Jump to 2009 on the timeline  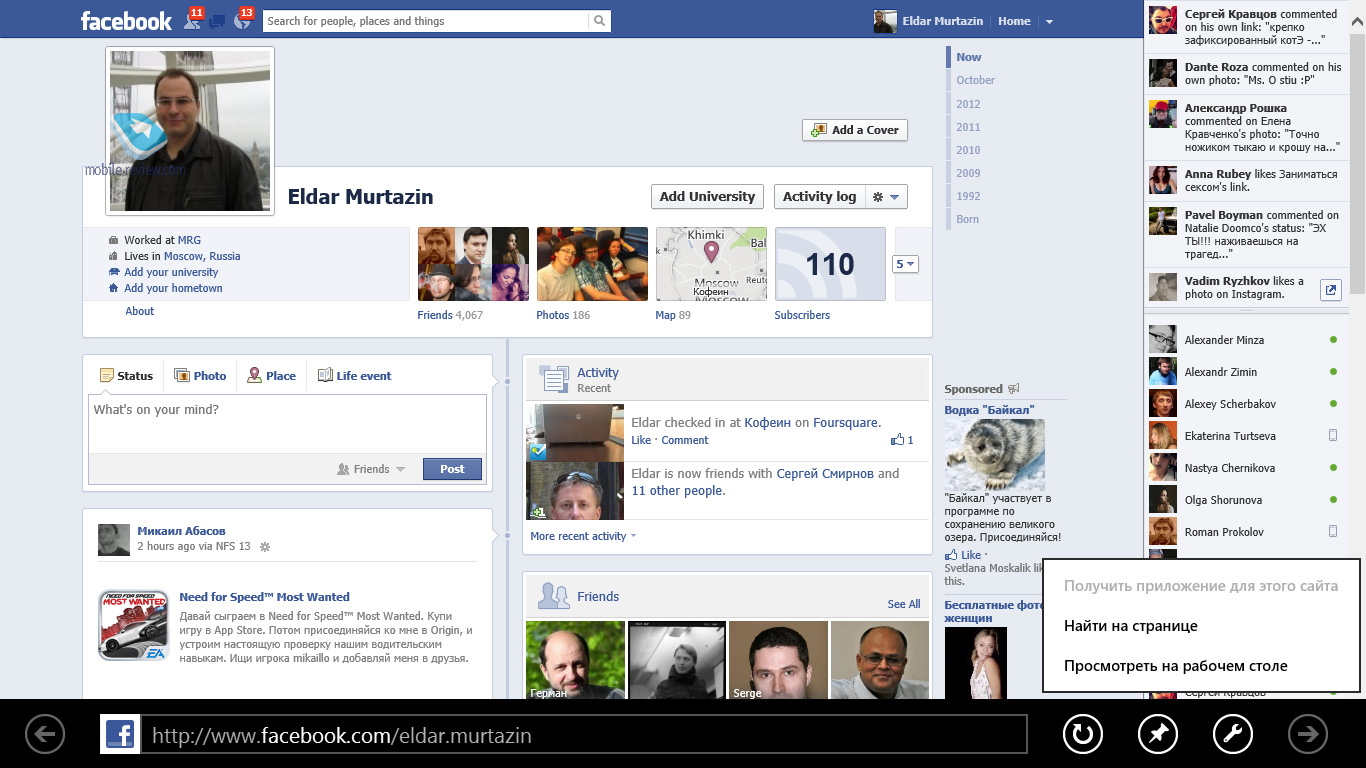coord(968,173)
